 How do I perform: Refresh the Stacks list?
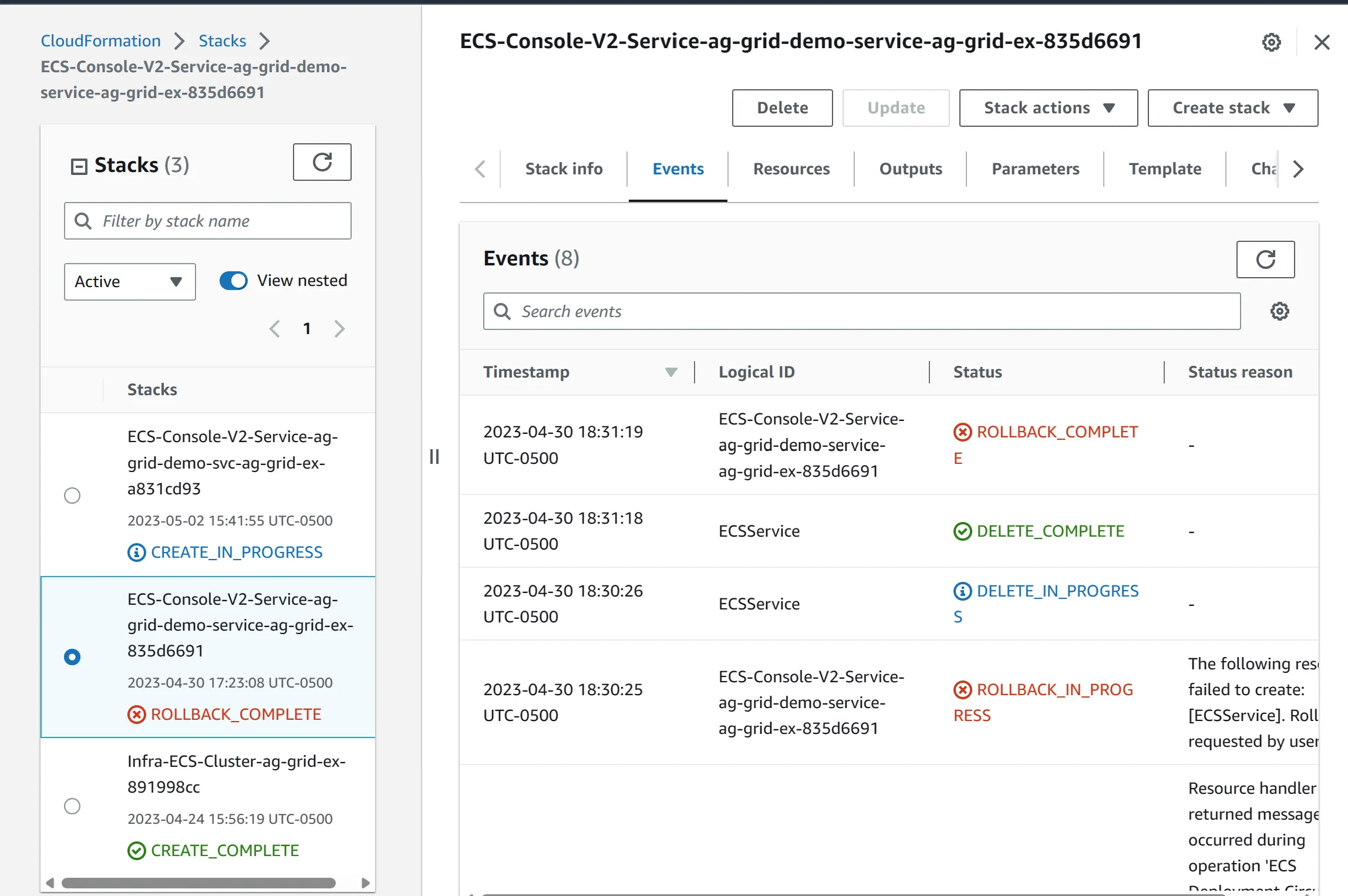click(322, 162)
